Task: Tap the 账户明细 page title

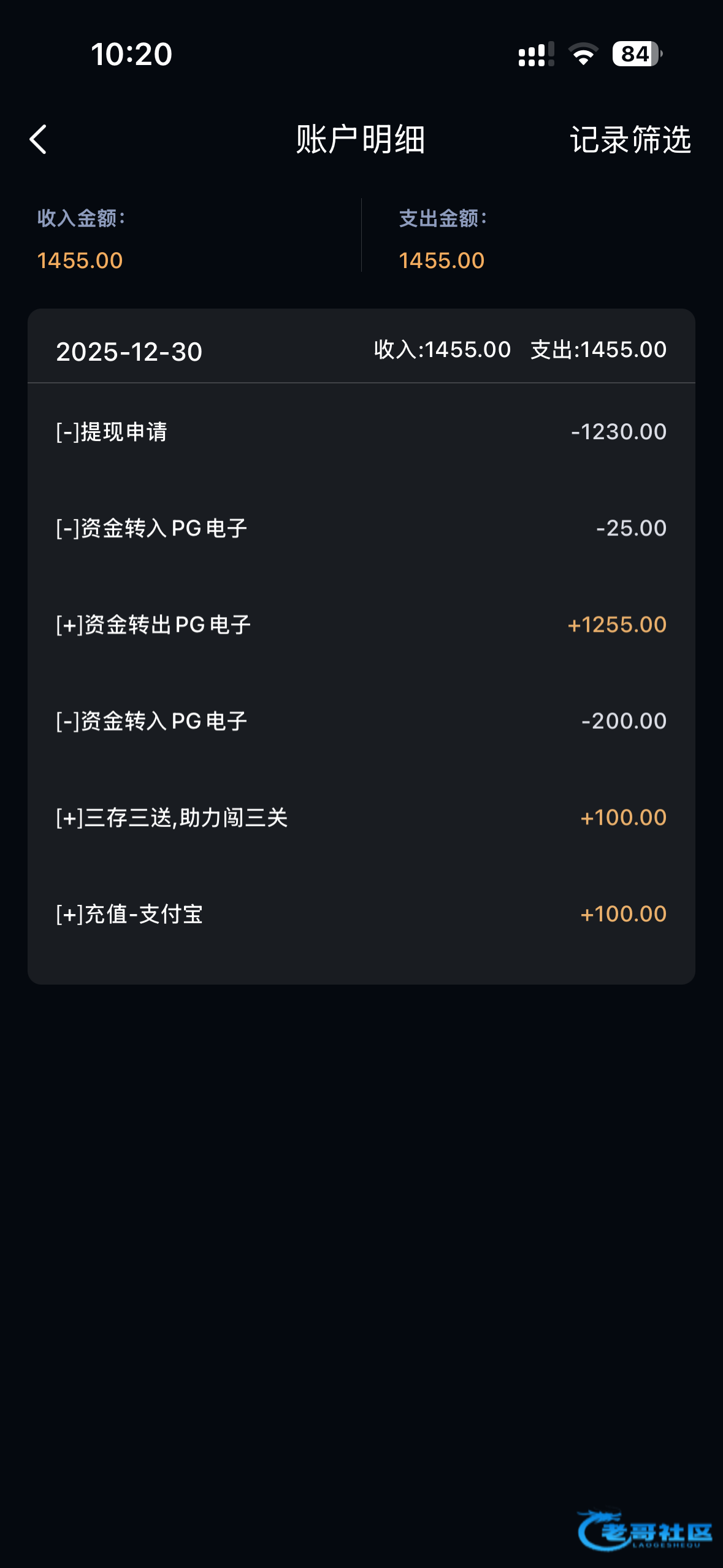Action: [x=361, y=140]
